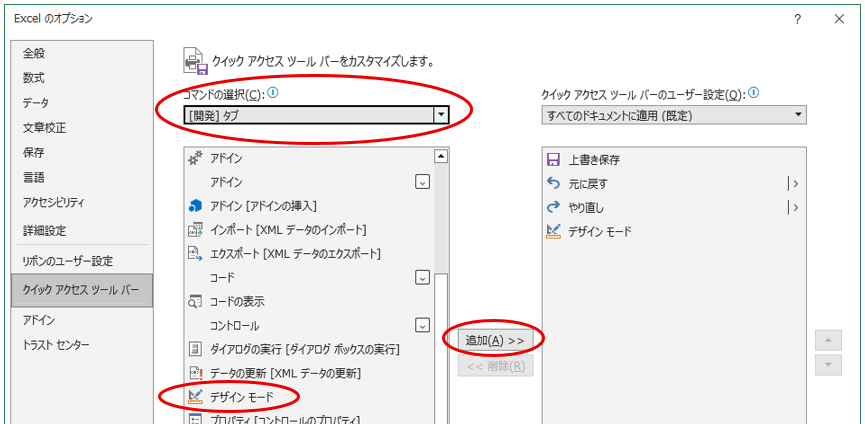865x424 pixels.
Task: Open すべてのドキュメントに適用 dropdown
Action: point(674,115)
